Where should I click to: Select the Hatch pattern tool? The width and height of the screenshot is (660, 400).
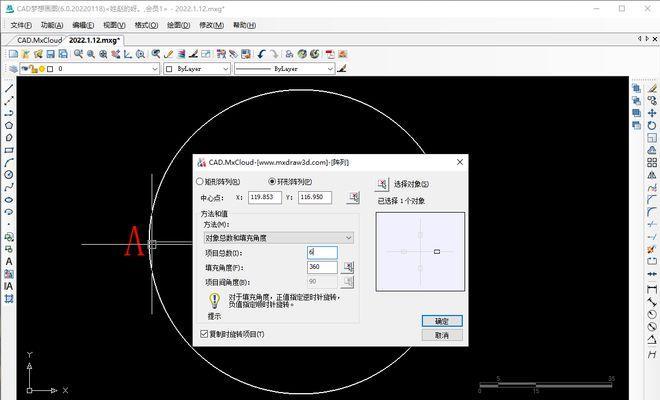[9, 299]
